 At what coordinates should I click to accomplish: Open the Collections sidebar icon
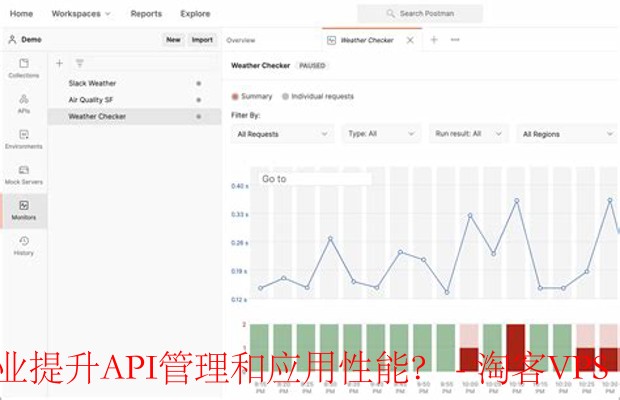[x=23, y=67]
